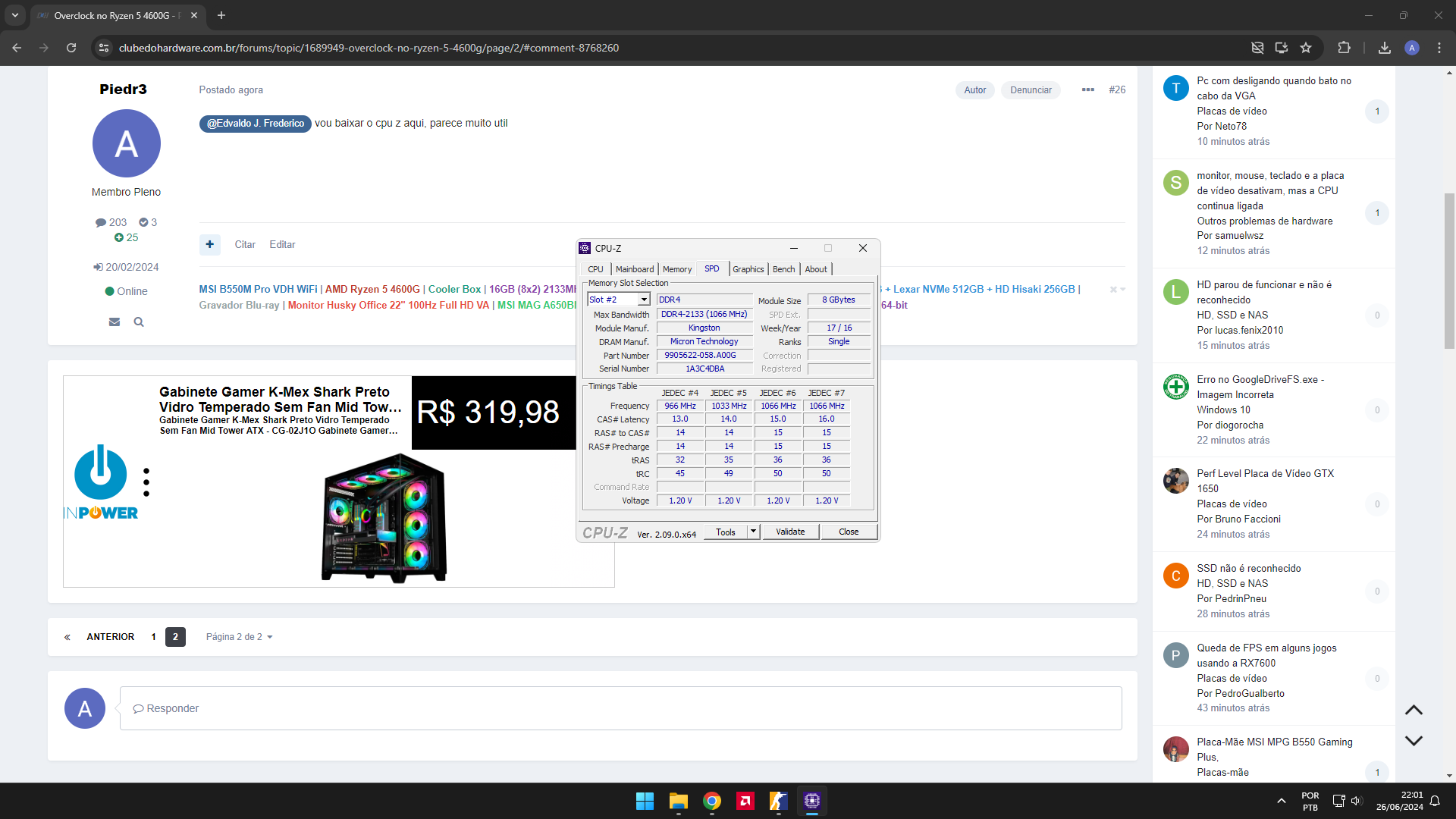Click the page vertical scrollbar thumb

[1450, 271]
